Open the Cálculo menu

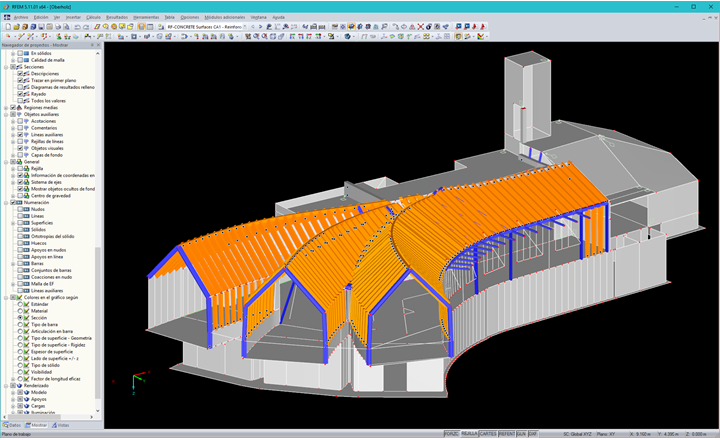click(x=93, y=17)
